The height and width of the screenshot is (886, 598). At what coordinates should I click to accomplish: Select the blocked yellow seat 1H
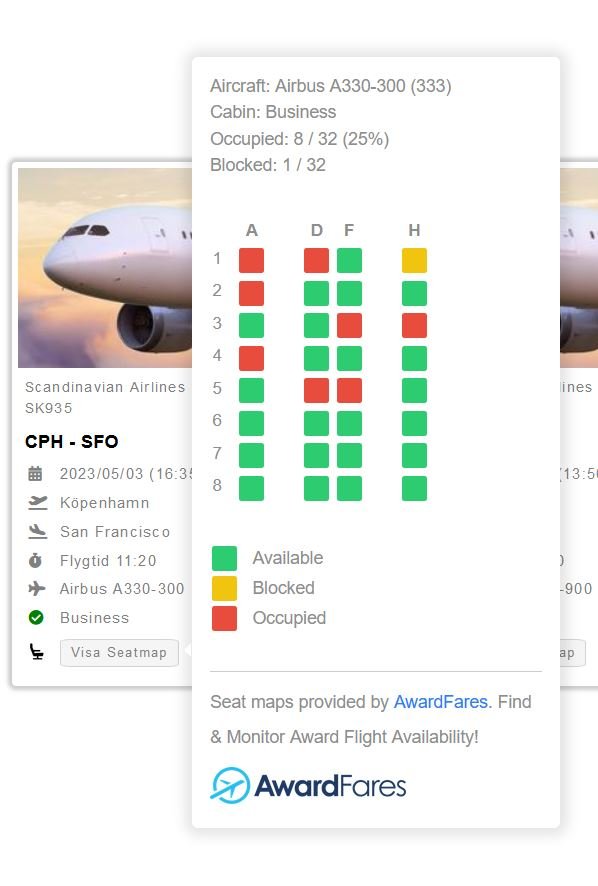[413, 259]
